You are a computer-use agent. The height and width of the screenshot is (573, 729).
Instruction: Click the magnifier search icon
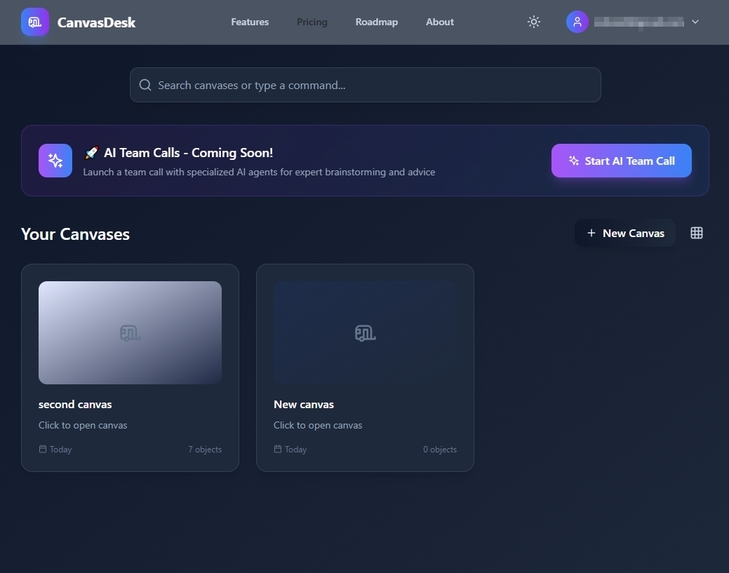coord(145,85)
